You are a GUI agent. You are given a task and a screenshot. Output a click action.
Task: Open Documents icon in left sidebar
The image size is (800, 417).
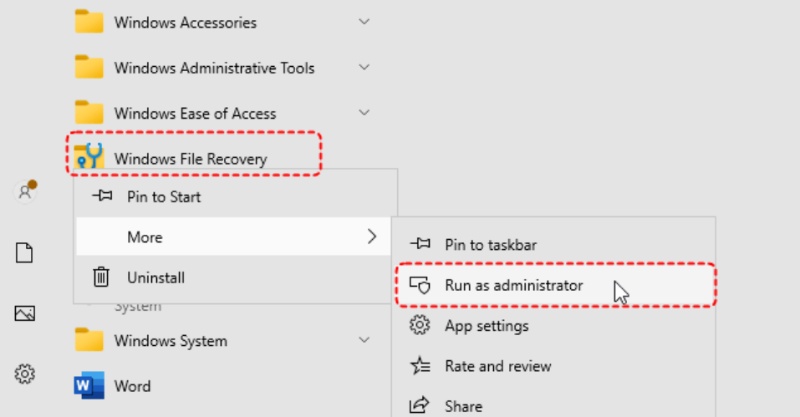[x=25, y=253]
